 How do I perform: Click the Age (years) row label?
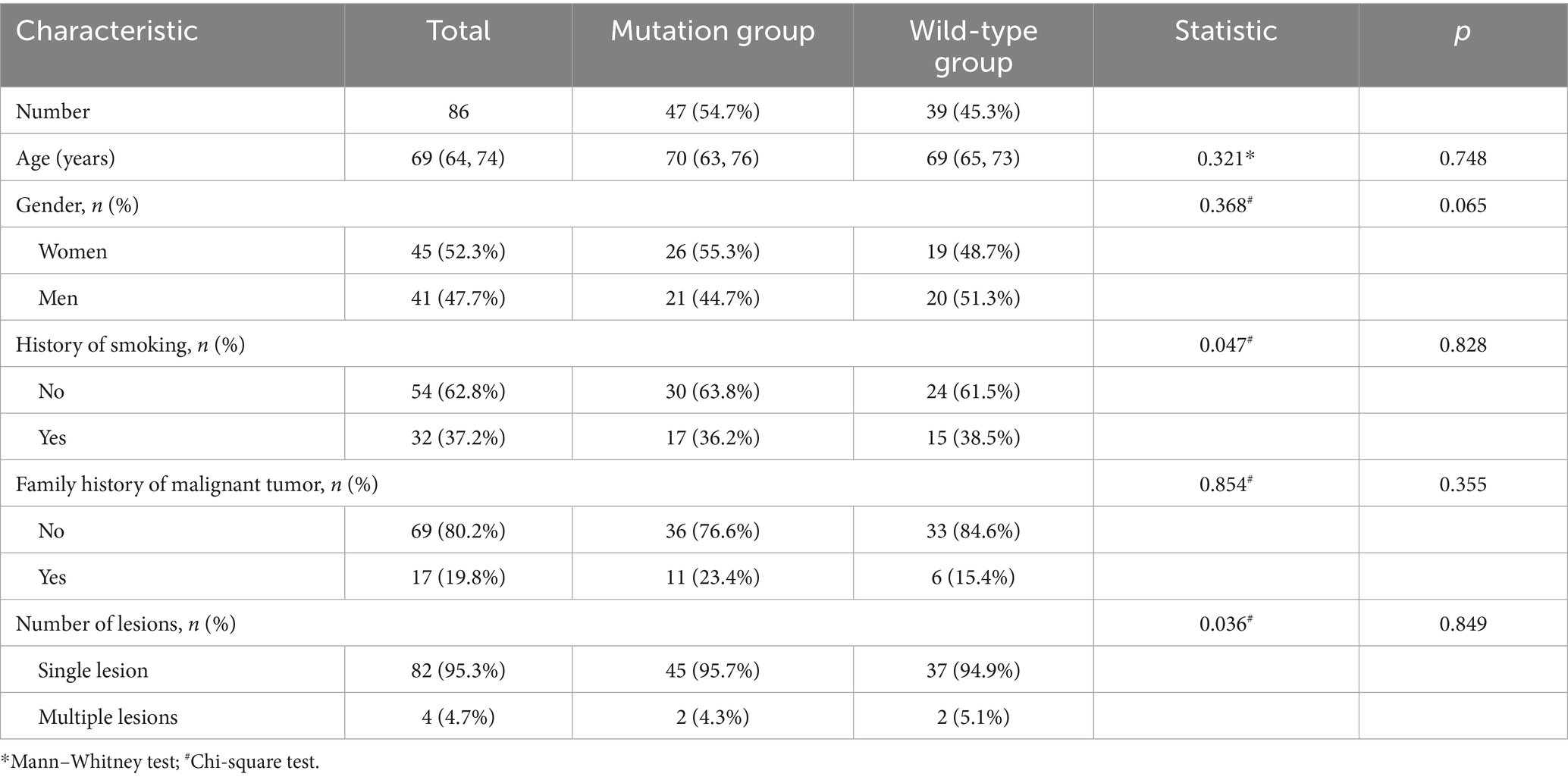click(x=65, y=158)
